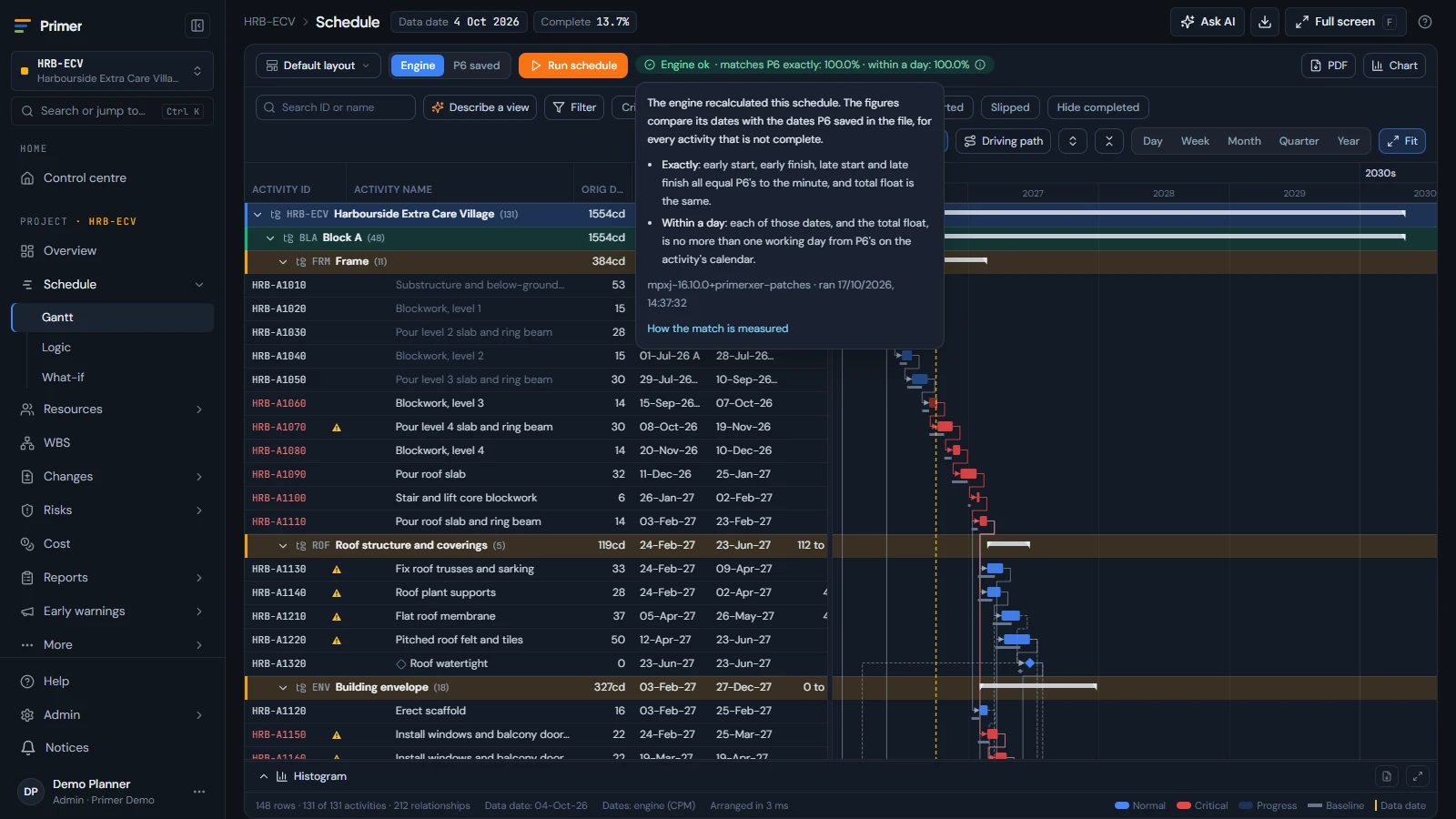Expand the Resources sidebar section
The image size is (1456, 819).
(112, 409)
